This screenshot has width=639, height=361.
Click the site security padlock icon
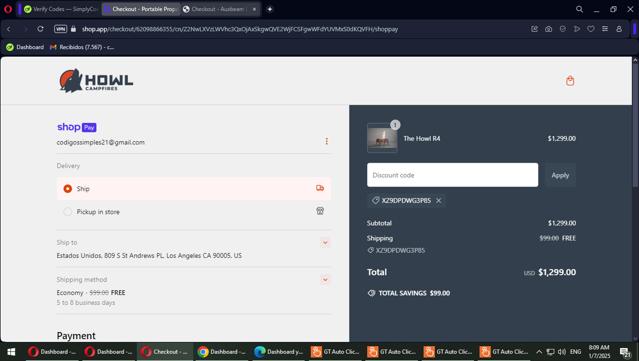click(x=73, y=29)
